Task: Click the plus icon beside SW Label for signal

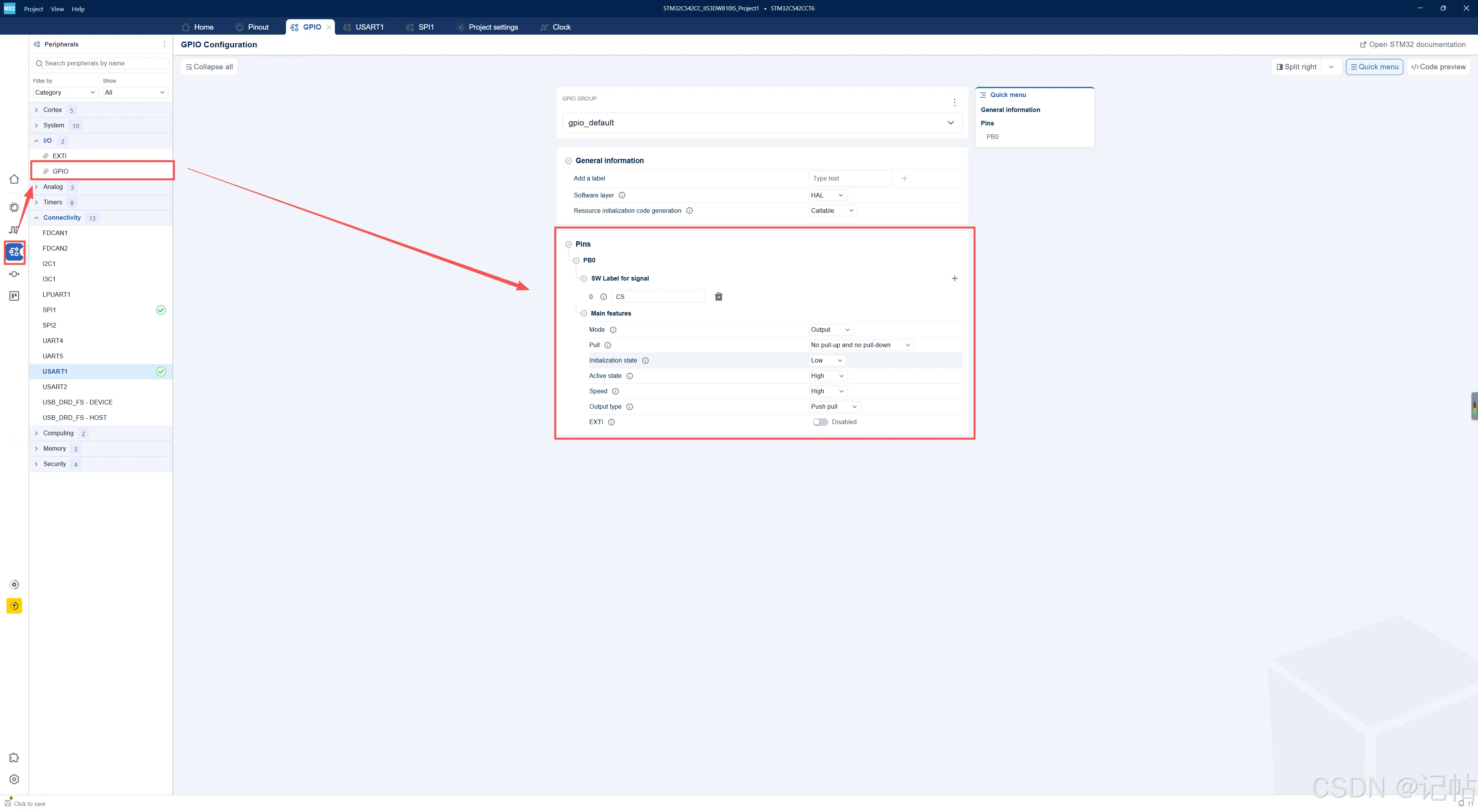Action: tap(955, 278)
